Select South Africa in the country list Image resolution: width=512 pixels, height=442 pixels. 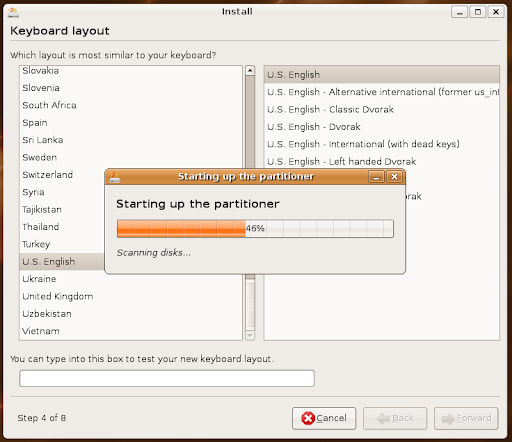point(131,105)
